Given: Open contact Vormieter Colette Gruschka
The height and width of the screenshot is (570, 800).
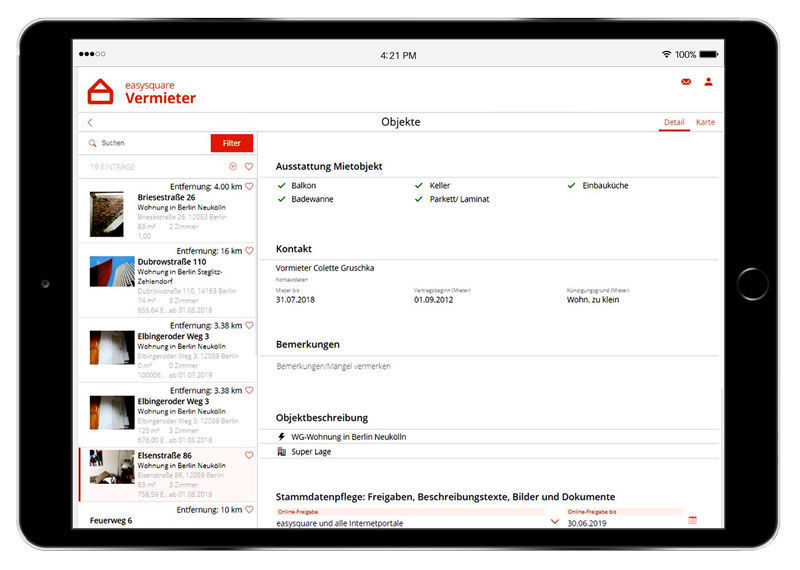Looking at the screenshot, I should click(x=325, y=268).
